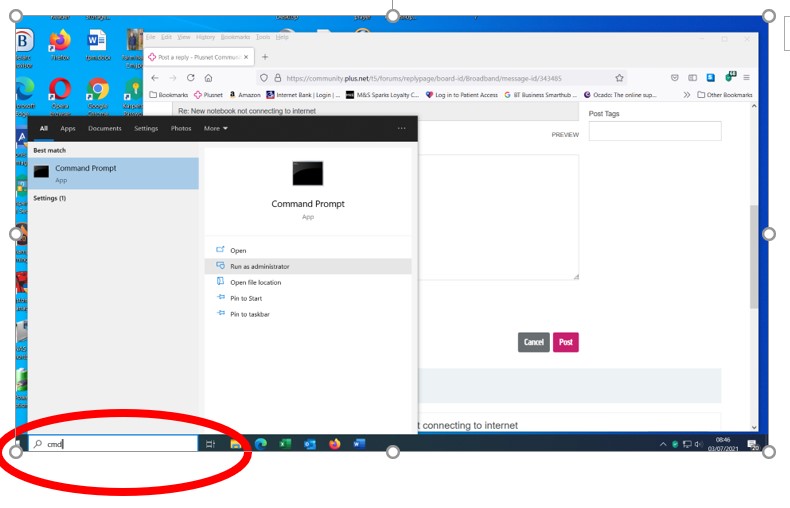Open the BT Business Smarthub bookmark
This screenshot has height=508, width=790.
541,95
